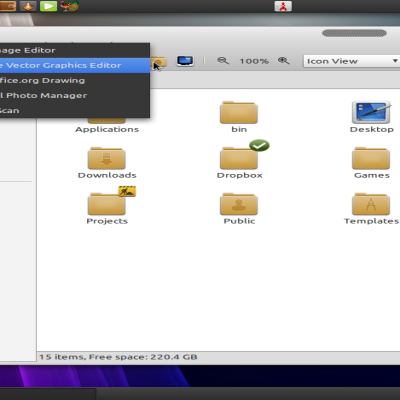
Task: Open the green play arrow launcher in panel
Action: (x=48, y=6)
